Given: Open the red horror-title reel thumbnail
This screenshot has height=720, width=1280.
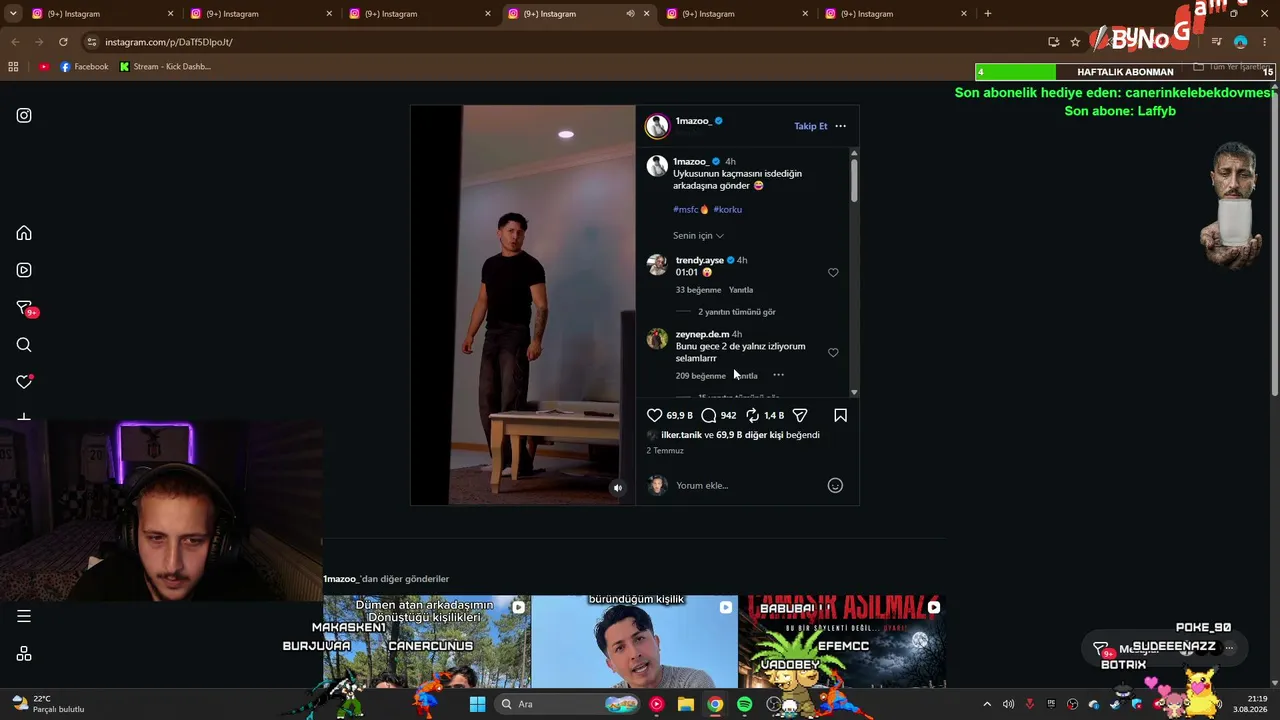Looking at the screenshot, I should click(842, 642).
